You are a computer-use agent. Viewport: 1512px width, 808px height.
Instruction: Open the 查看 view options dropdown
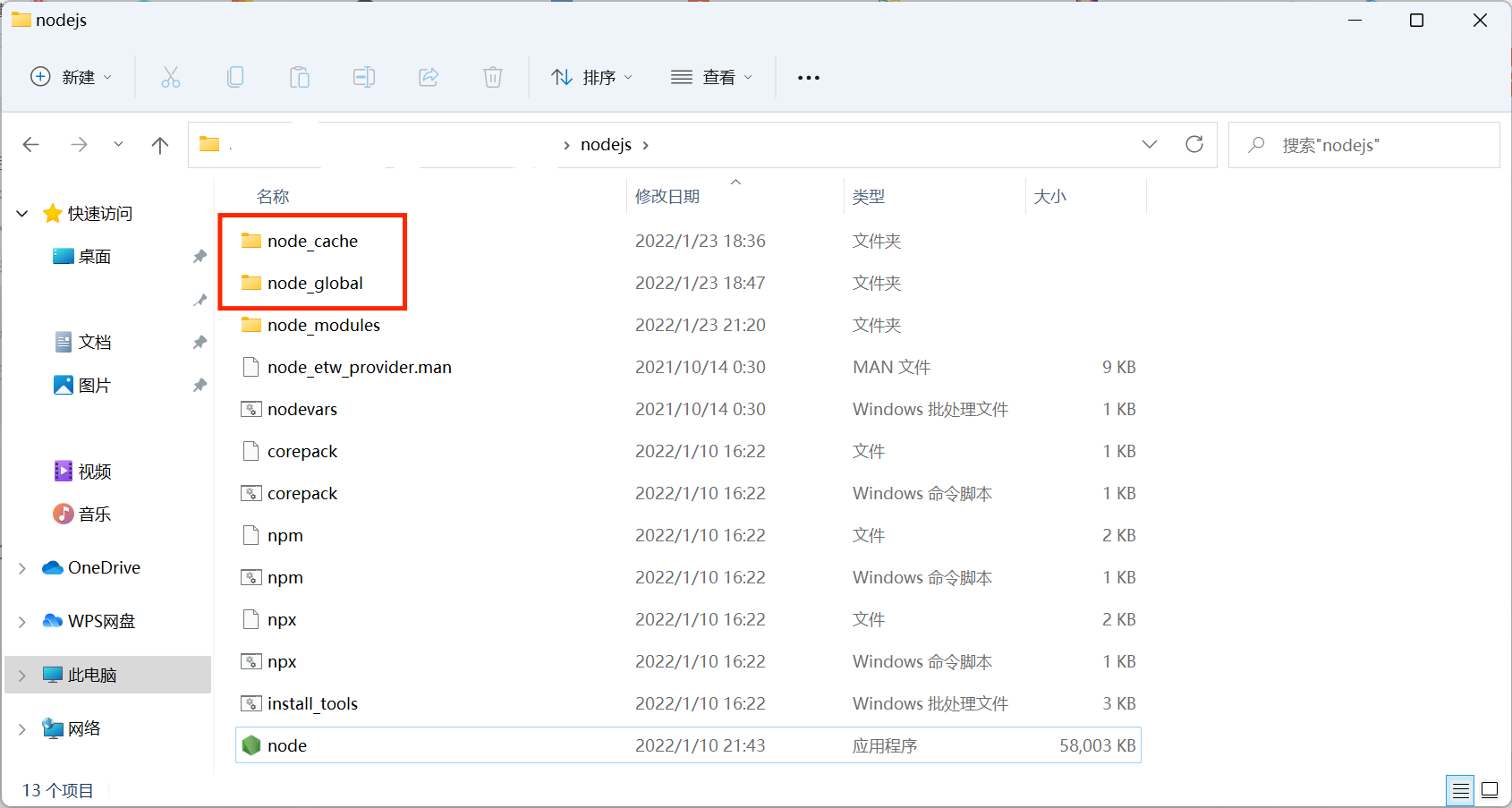click(711, 77)
